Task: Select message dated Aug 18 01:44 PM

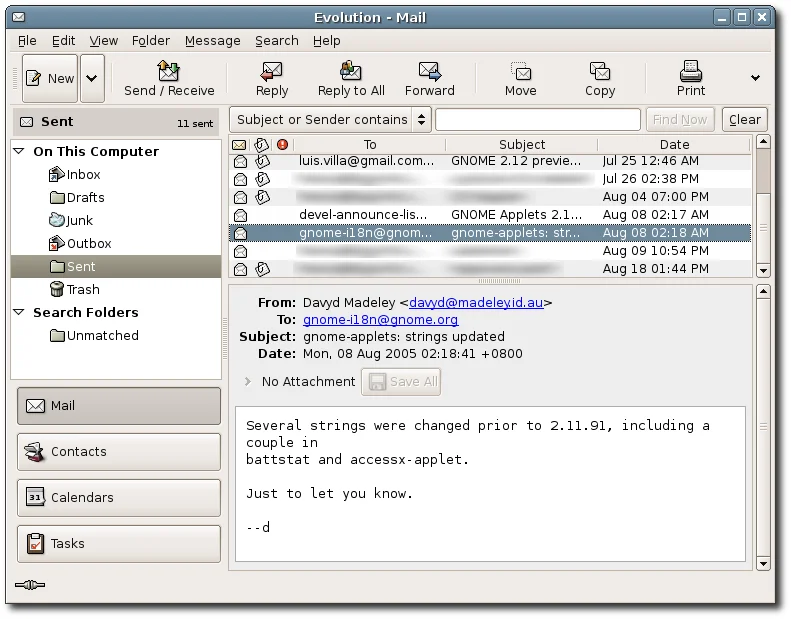Action: [490, 269]
